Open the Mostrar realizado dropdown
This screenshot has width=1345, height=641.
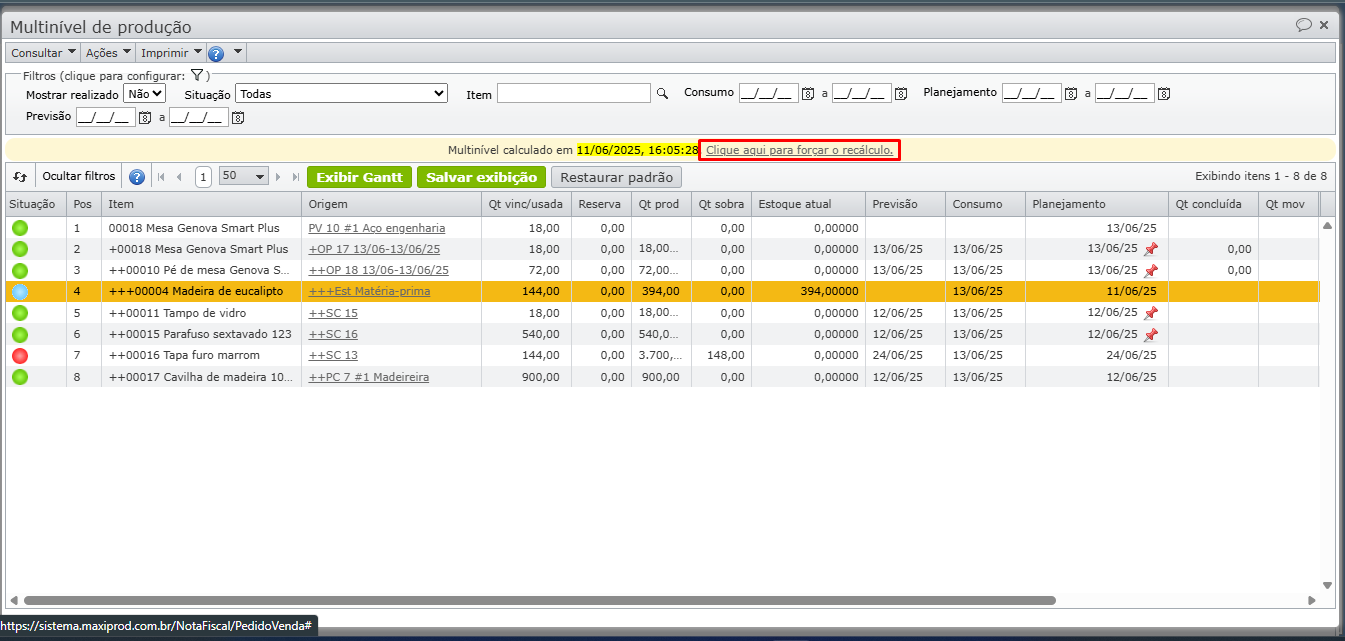(144, 94)
